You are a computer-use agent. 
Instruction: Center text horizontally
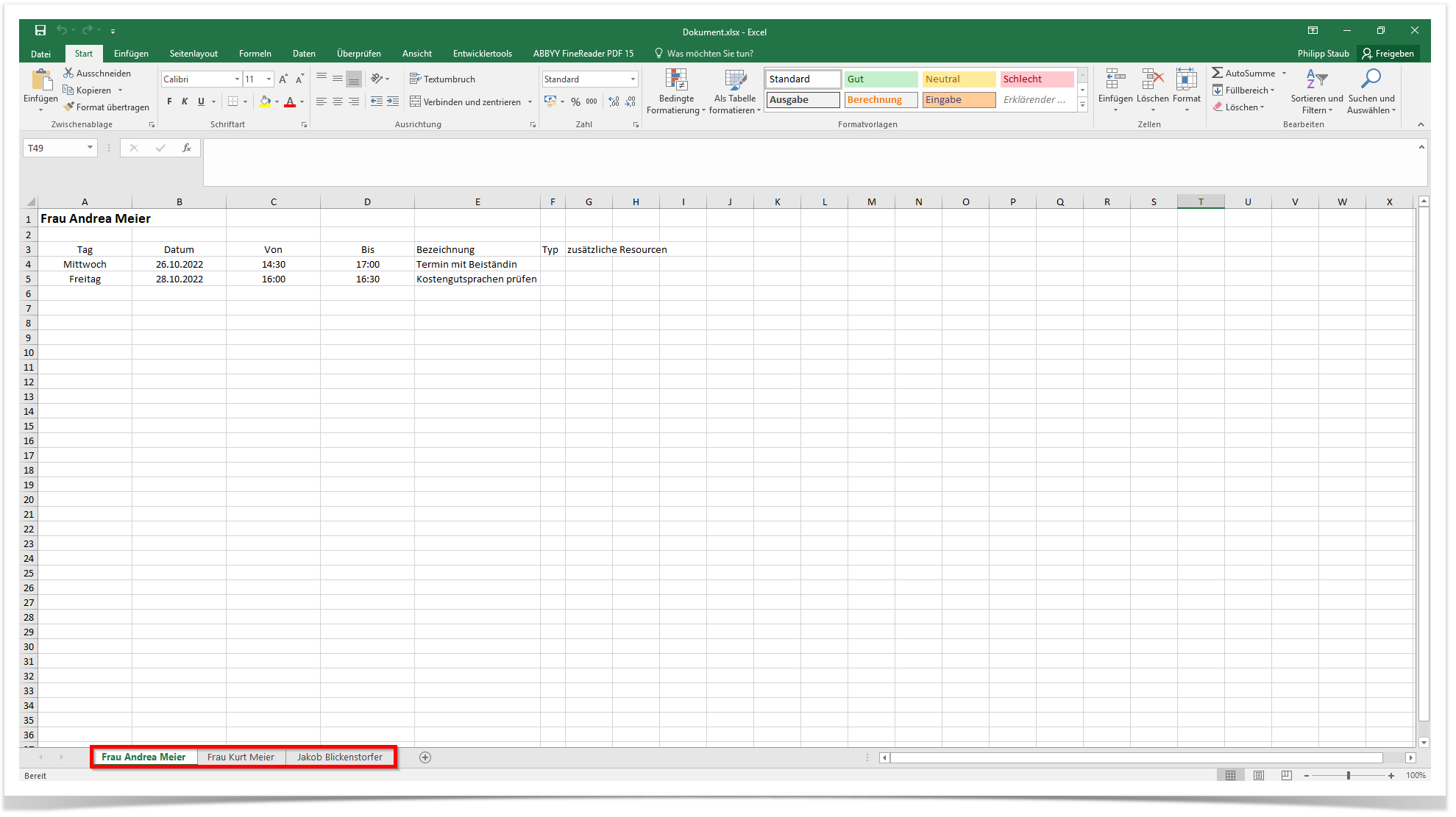pos(337,101)
